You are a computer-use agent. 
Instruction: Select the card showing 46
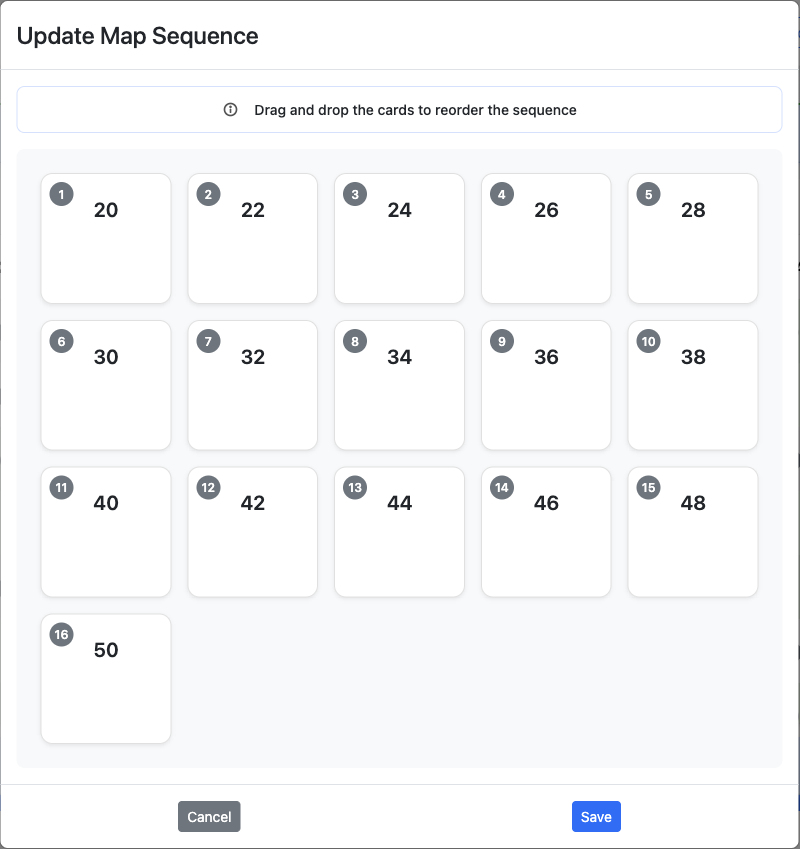(x=546, y=531)
